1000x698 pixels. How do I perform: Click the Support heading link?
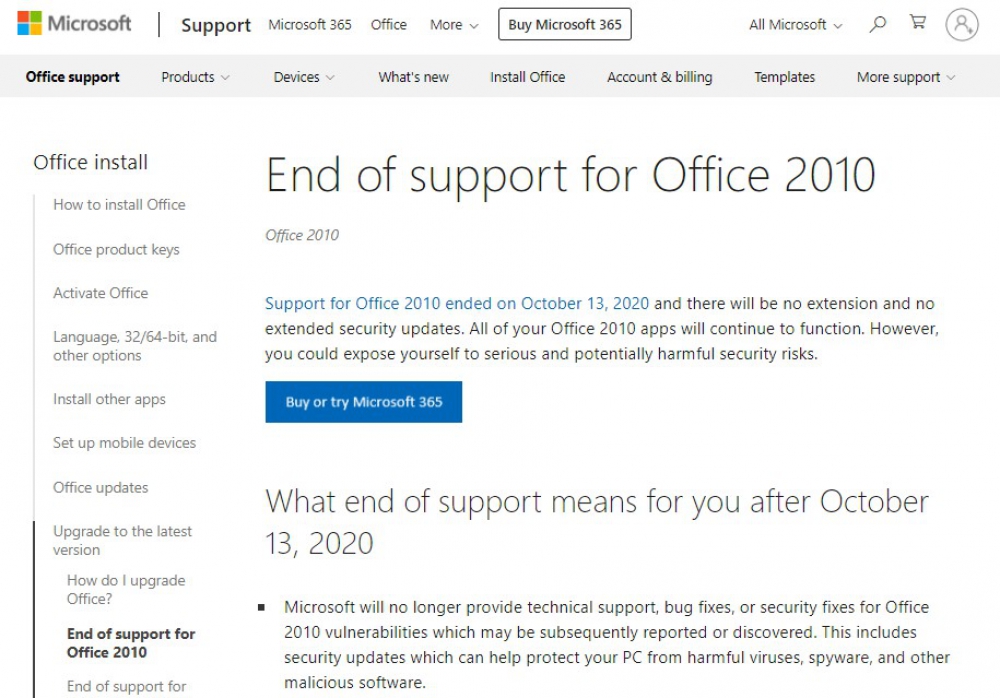(216, 25)
